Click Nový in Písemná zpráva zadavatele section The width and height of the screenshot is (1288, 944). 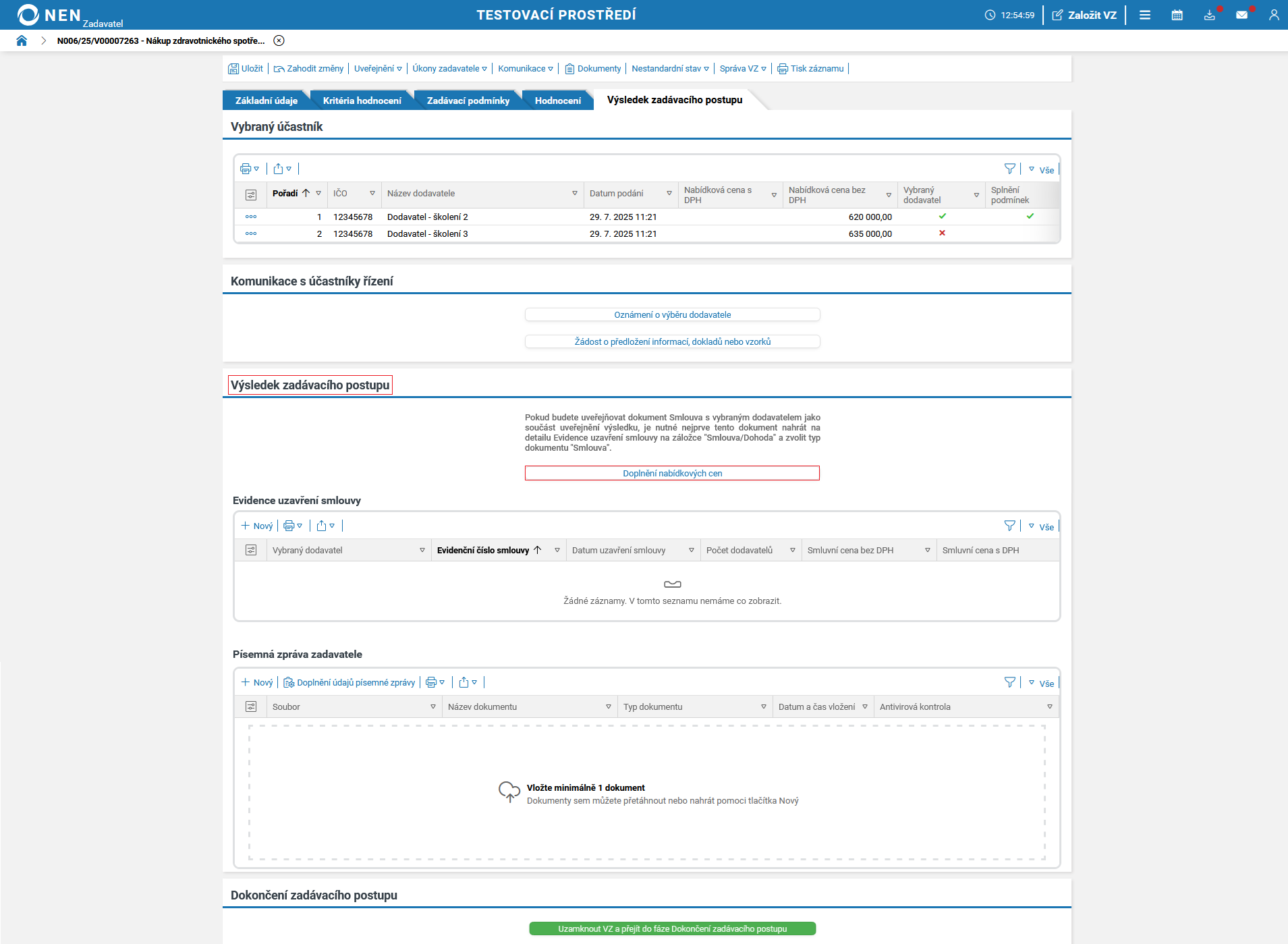coord(257,682)
